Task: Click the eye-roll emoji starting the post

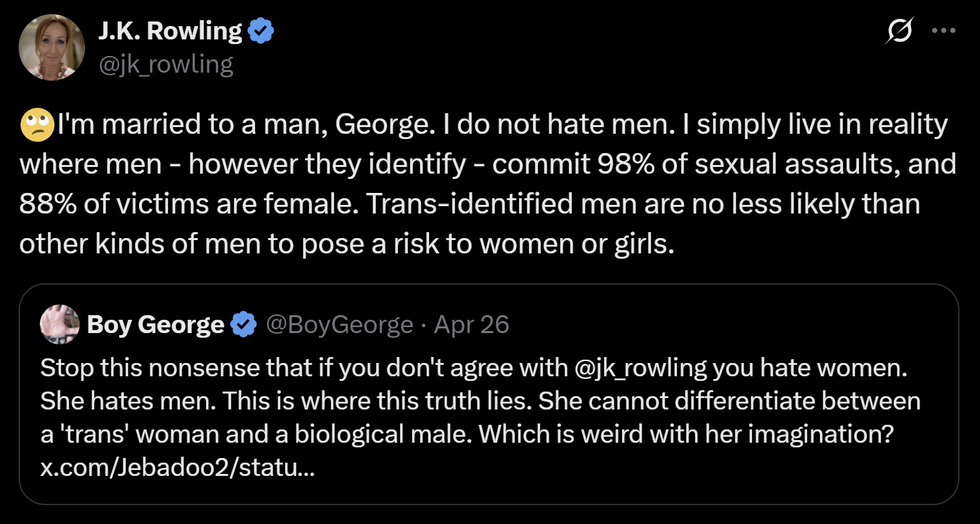Action: [37, 127]
